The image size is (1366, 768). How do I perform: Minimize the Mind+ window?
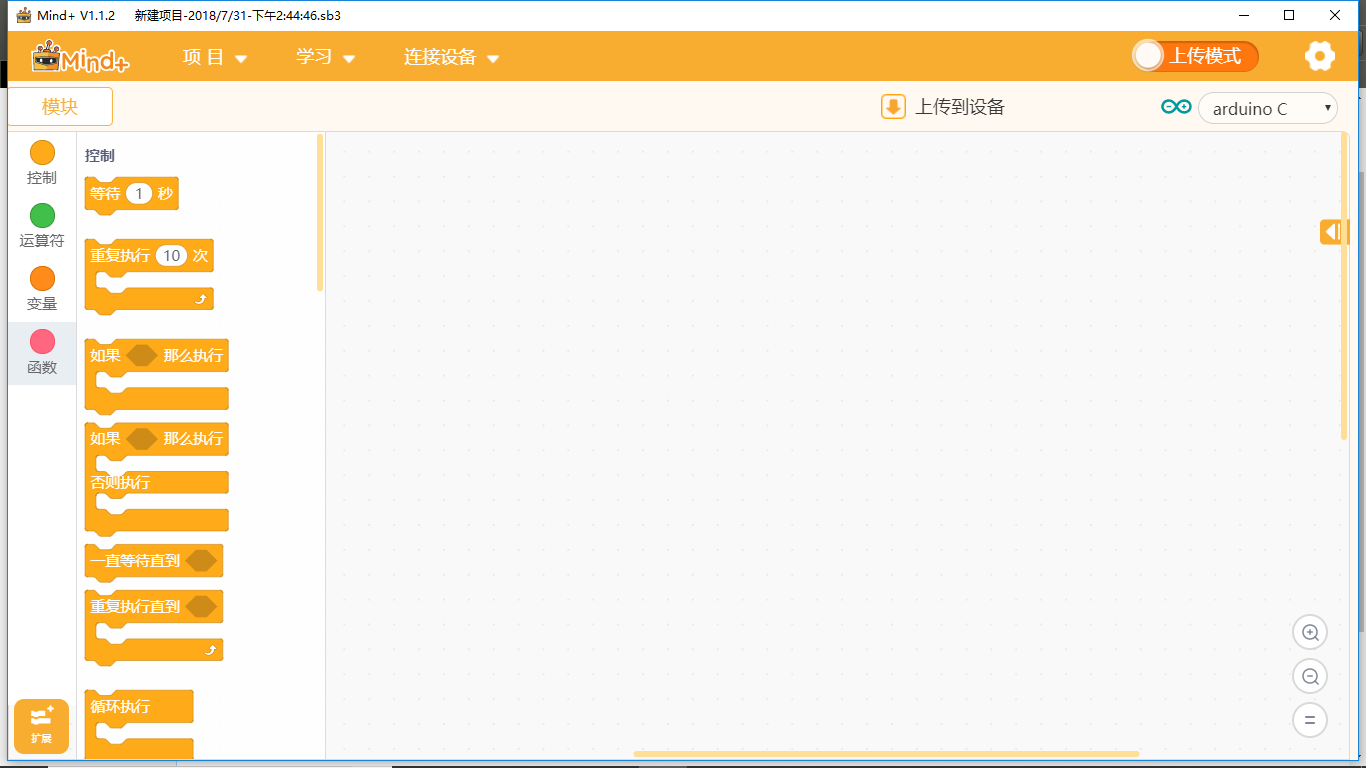(x=1244, y=15)
